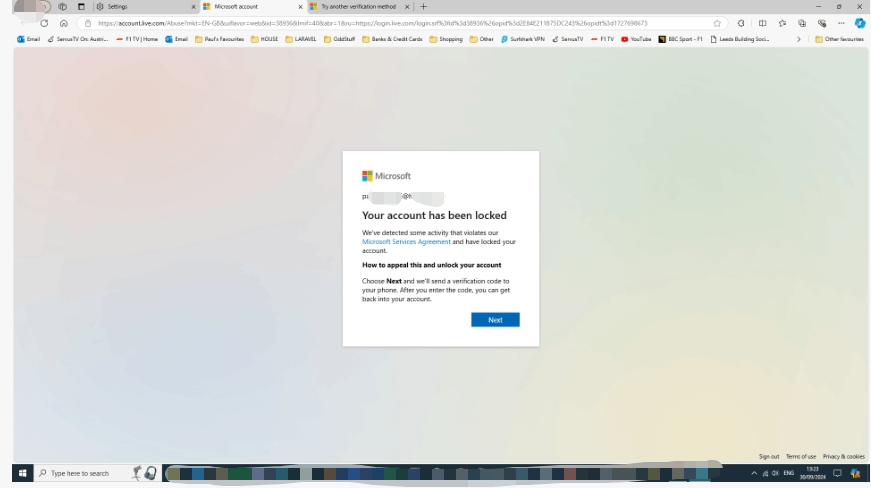Open the BBC Sport - F1 bookmark
Image resolution: width=871 pixels, height=488 pixels.
pyautogui.click(x=680, y=39)
